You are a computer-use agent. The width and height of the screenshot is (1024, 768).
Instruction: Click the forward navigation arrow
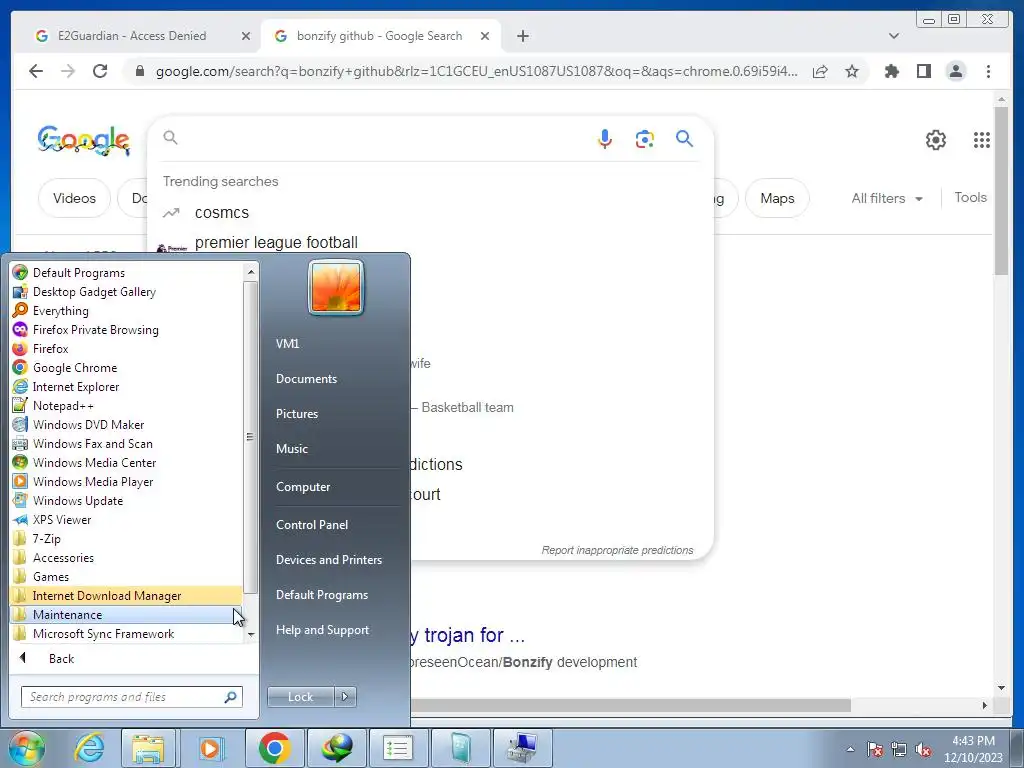coord(68,71)
